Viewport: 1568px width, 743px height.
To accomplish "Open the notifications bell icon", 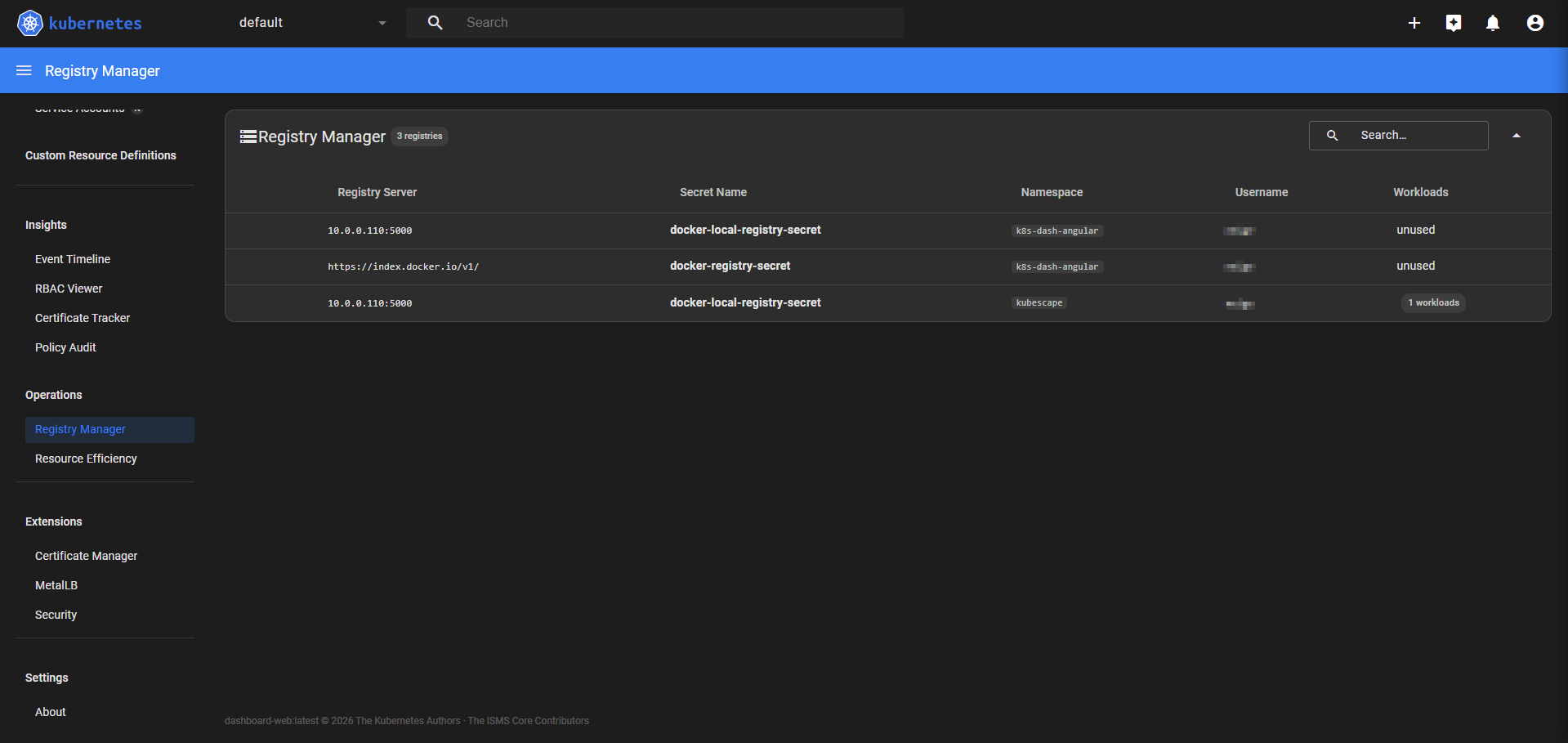I will [x=1493, y=23].
